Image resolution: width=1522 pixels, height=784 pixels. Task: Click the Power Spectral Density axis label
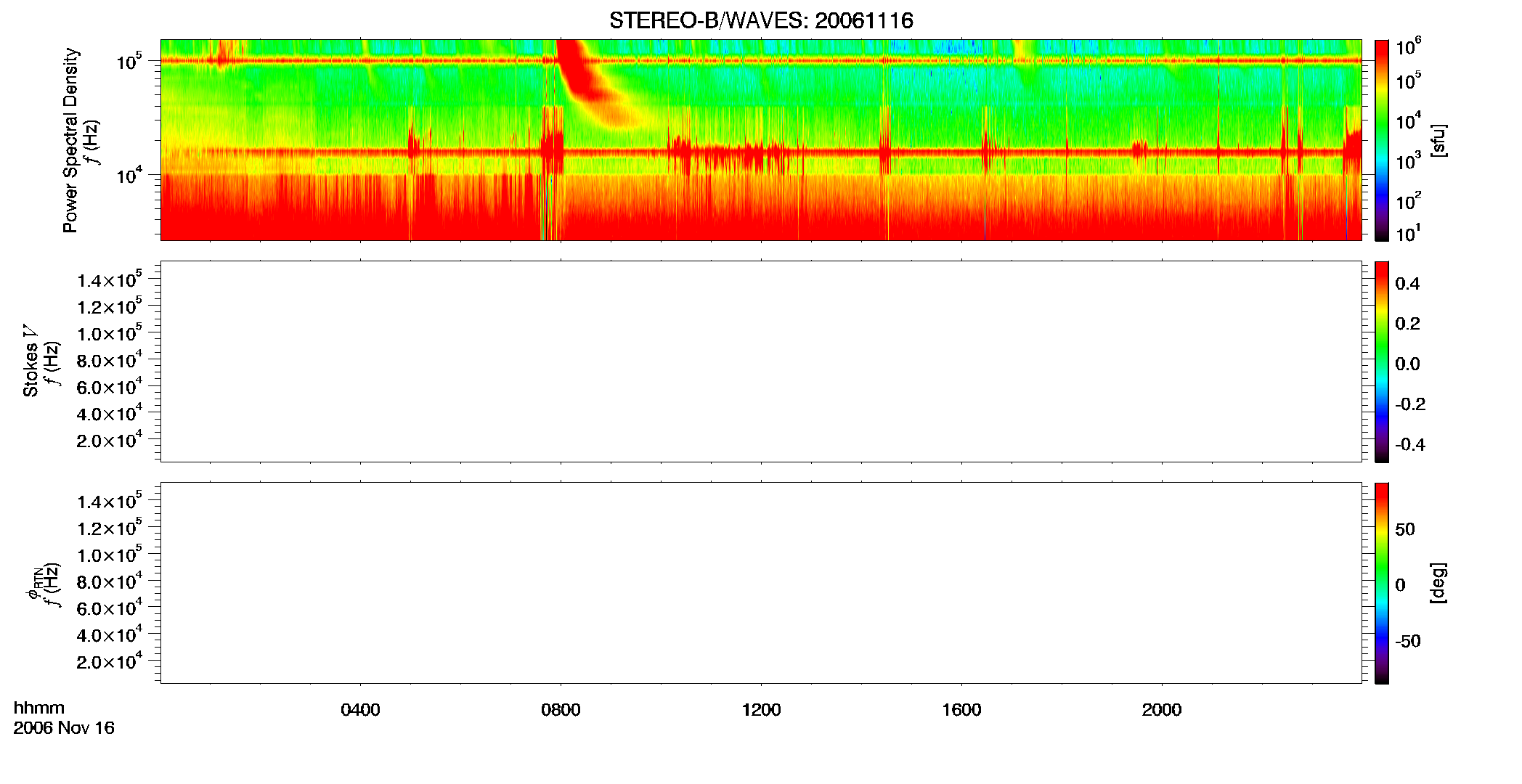tap(70, 140)
